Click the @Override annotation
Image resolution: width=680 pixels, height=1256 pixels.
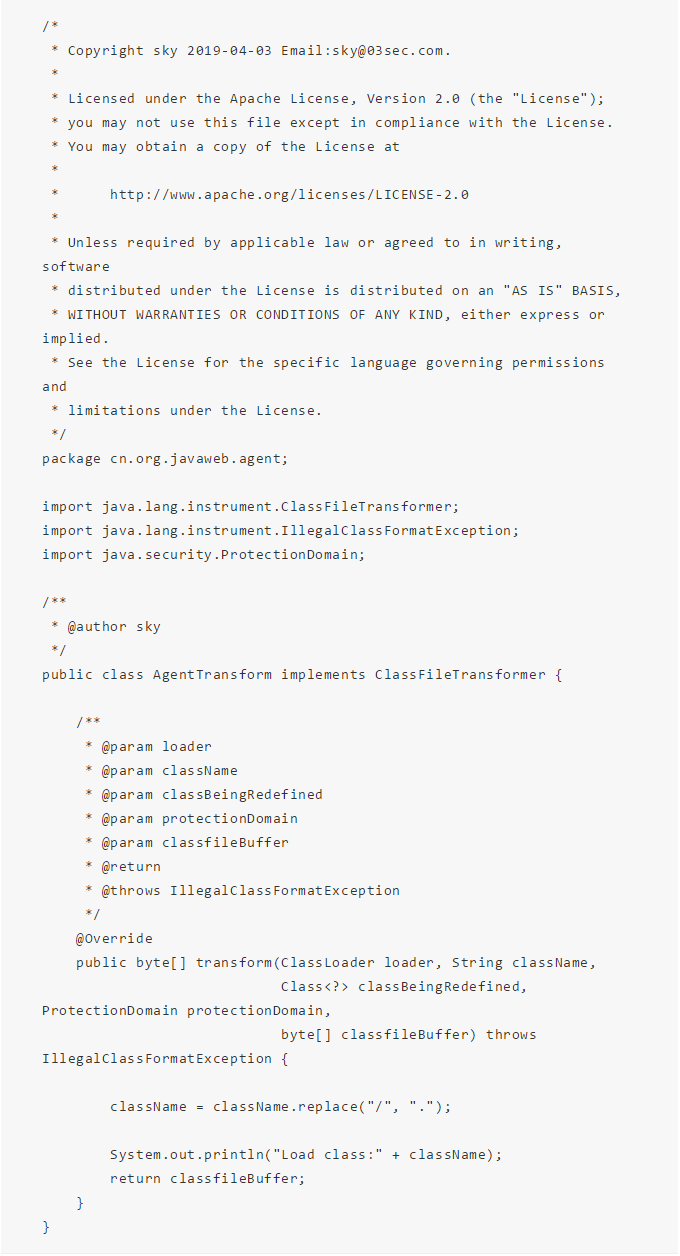point(114,938)
